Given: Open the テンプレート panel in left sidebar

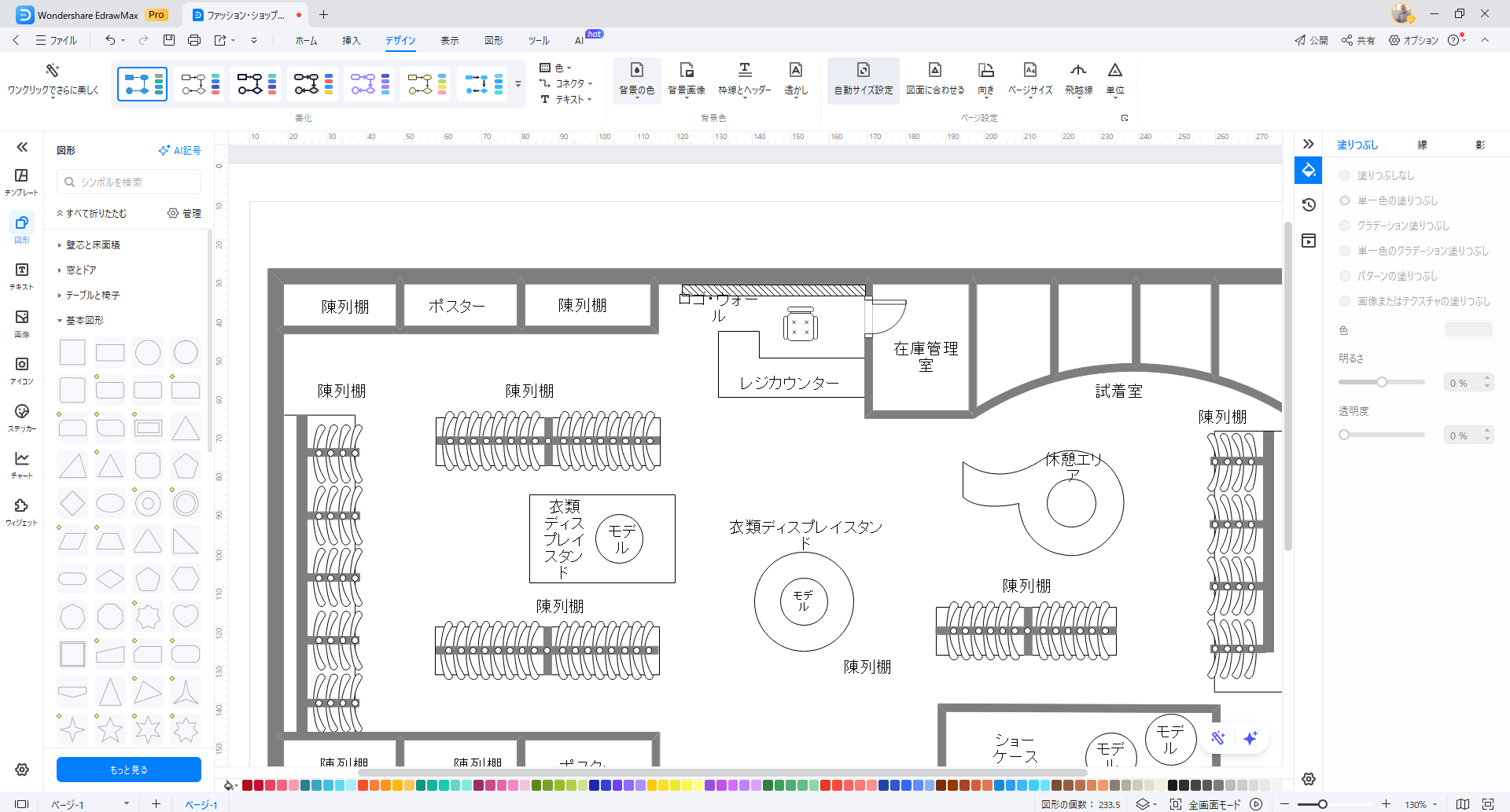Looking at the screenshot, I should tap(21, 181).
